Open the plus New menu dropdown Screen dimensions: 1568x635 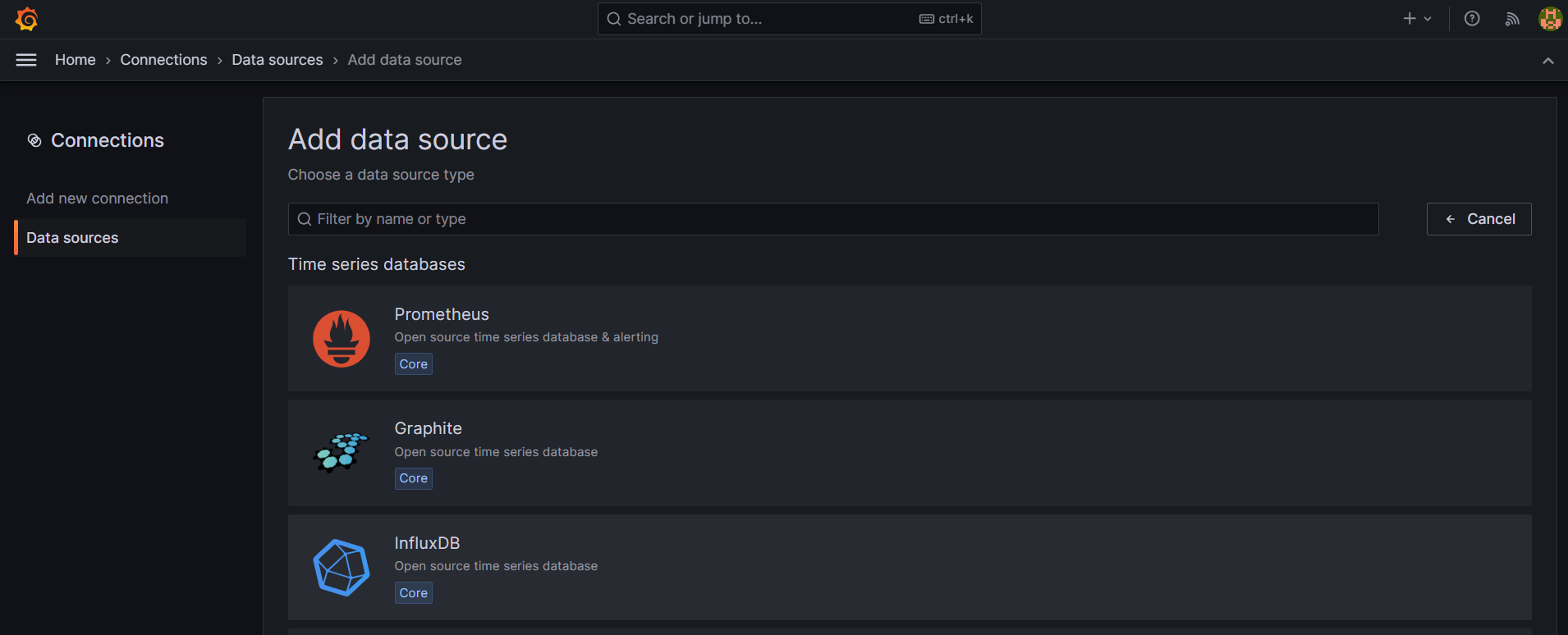(1417, 19)
